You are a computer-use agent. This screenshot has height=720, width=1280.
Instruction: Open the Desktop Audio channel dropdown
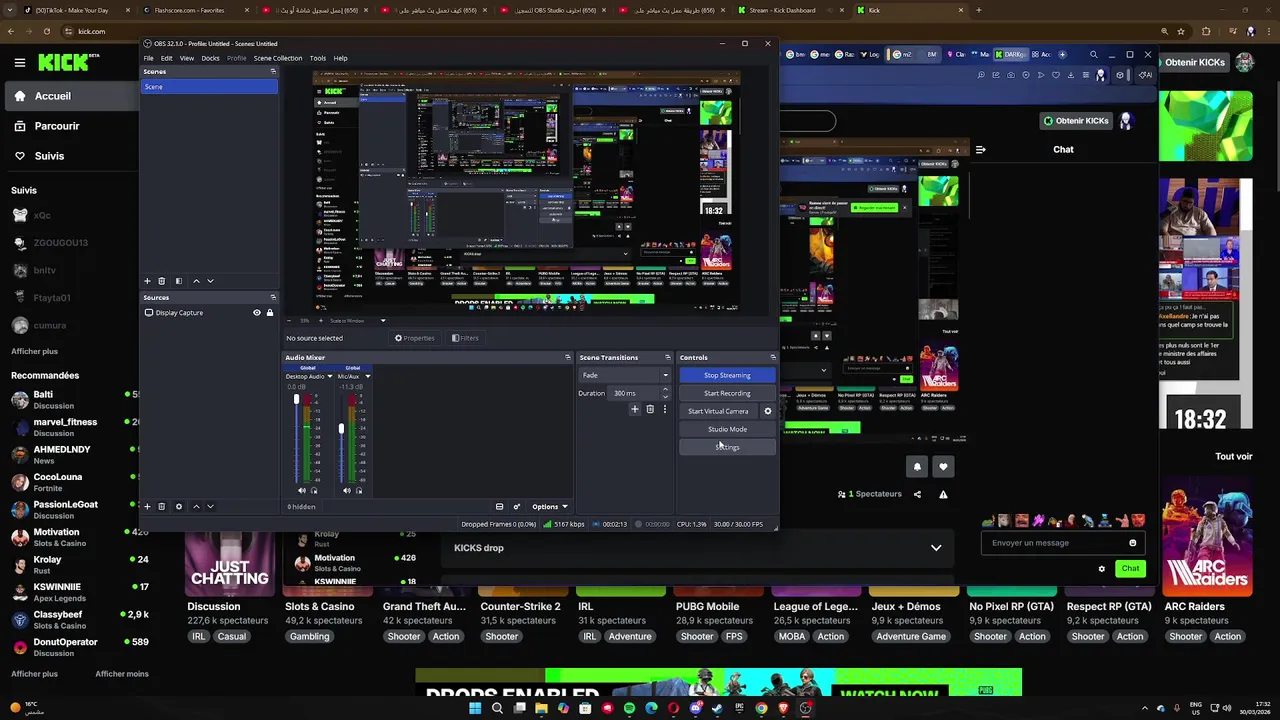(330, 376)
